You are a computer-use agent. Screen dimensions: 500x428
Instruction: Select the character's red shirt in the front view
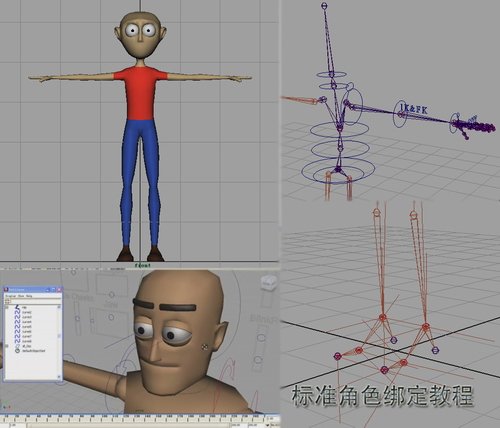pos(140,93)
